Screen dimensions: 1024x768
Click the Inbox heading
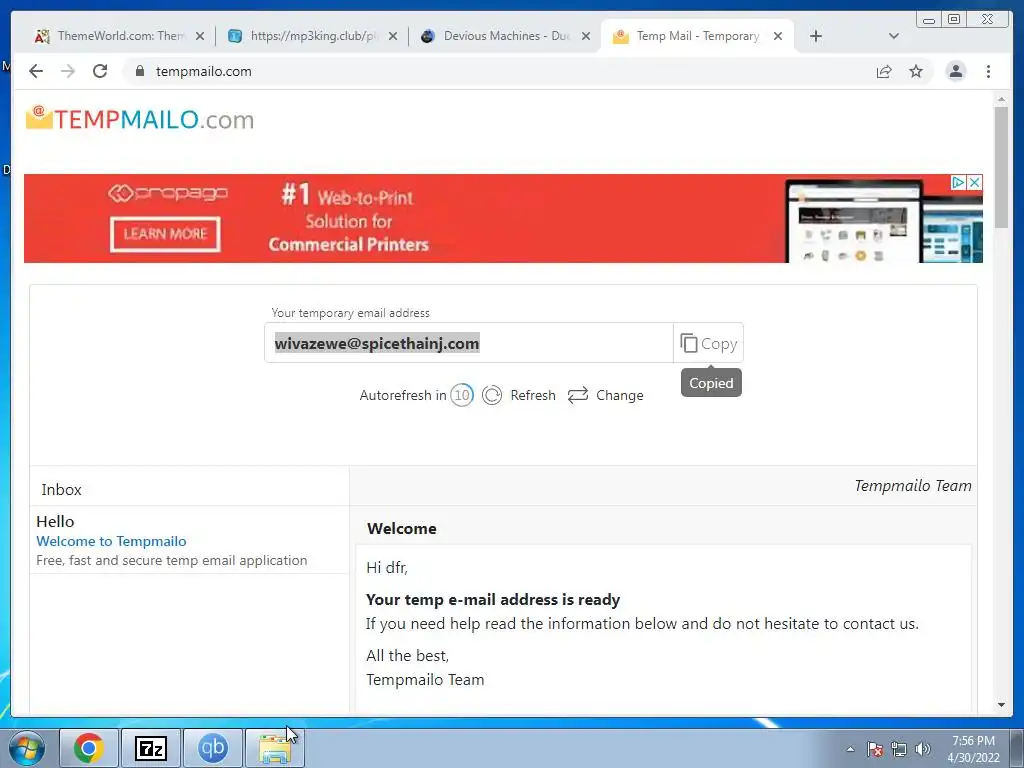tap(61, 489)
